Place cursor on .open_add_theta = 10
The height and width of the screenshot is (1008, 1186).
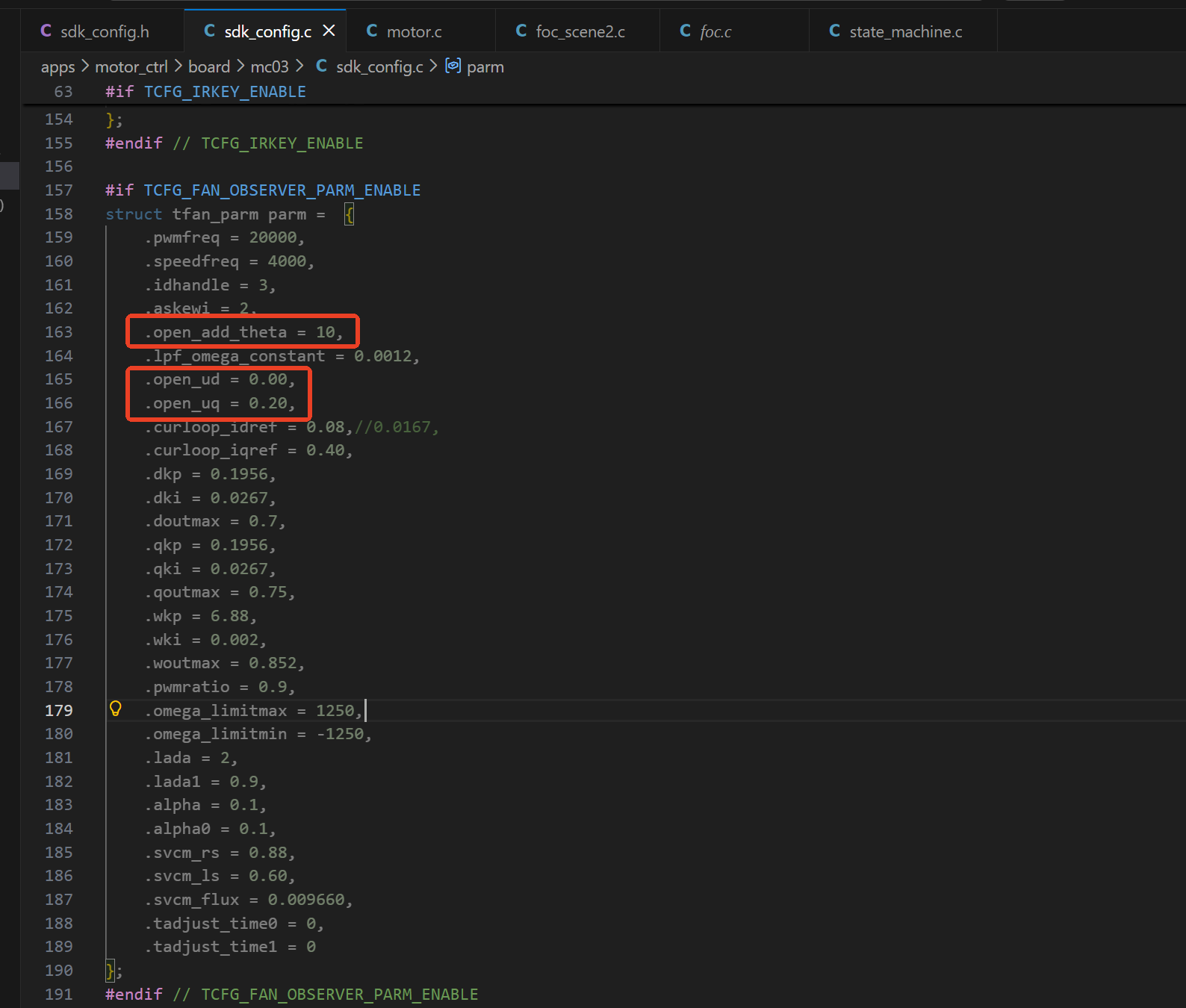pos(243,332)
